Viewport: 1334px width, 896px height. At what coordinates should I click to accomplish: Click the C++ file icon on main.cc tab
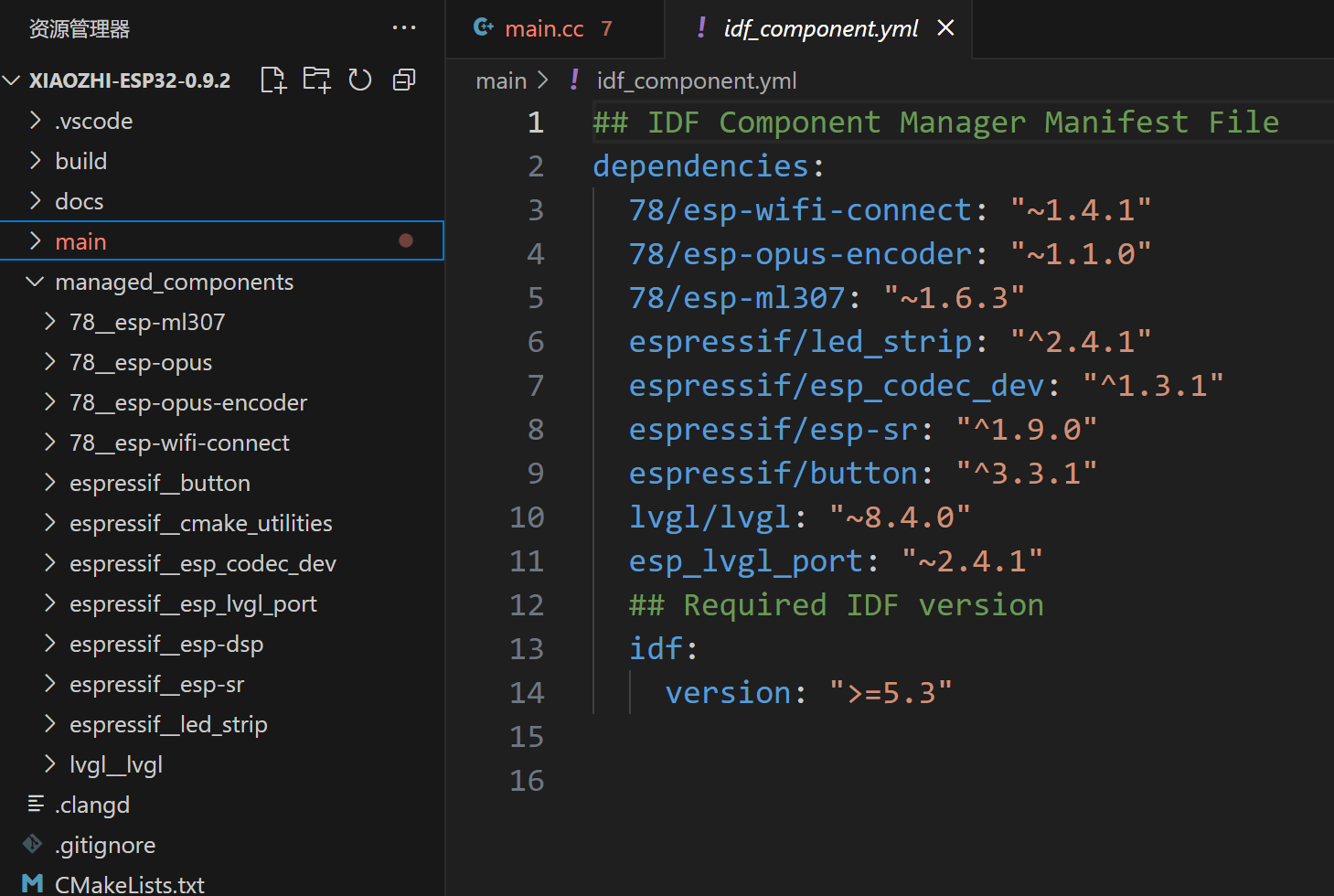pyautogui.click(x=484, y=27)
